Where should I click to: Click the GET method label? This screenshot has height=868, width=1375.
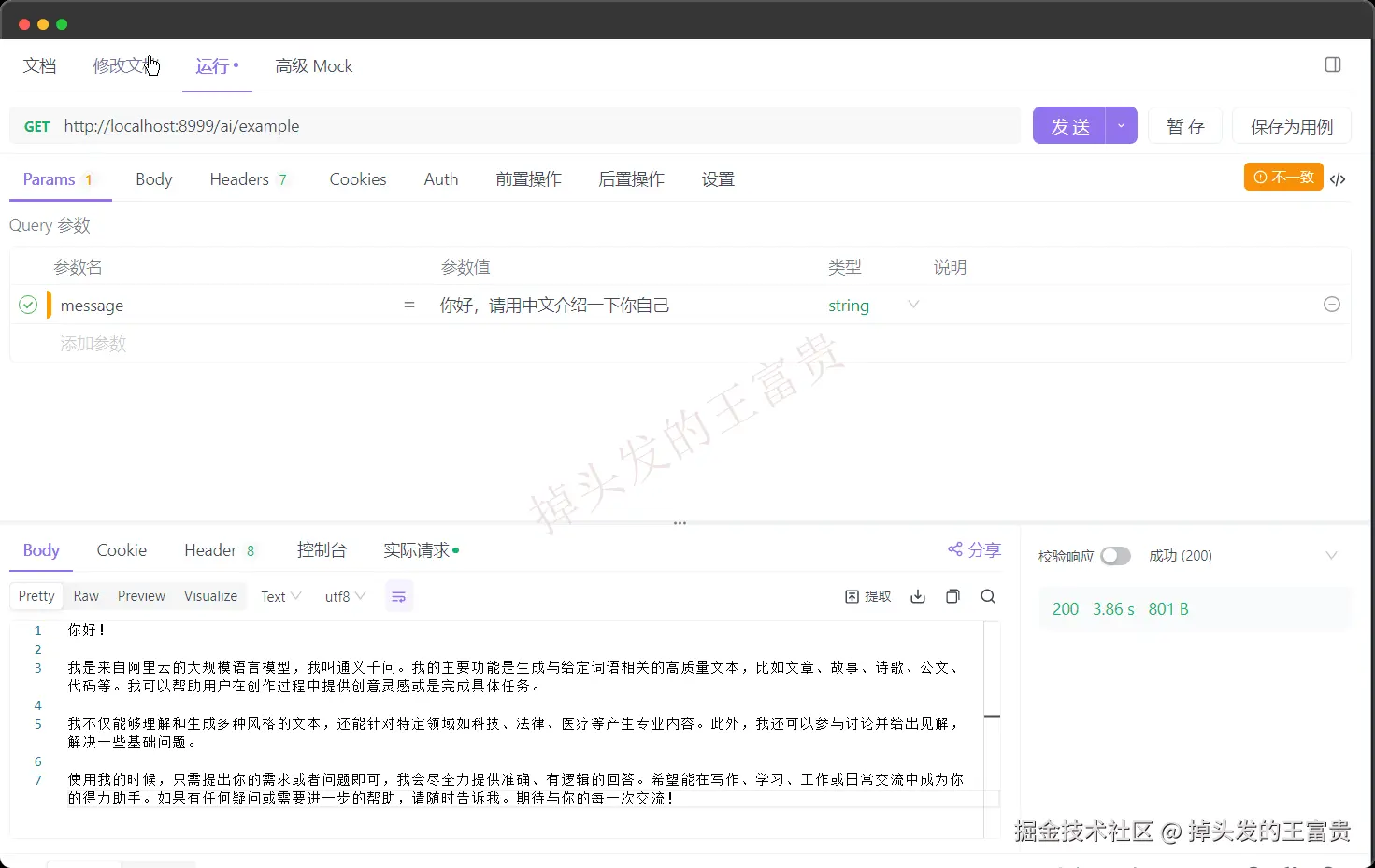37,126
